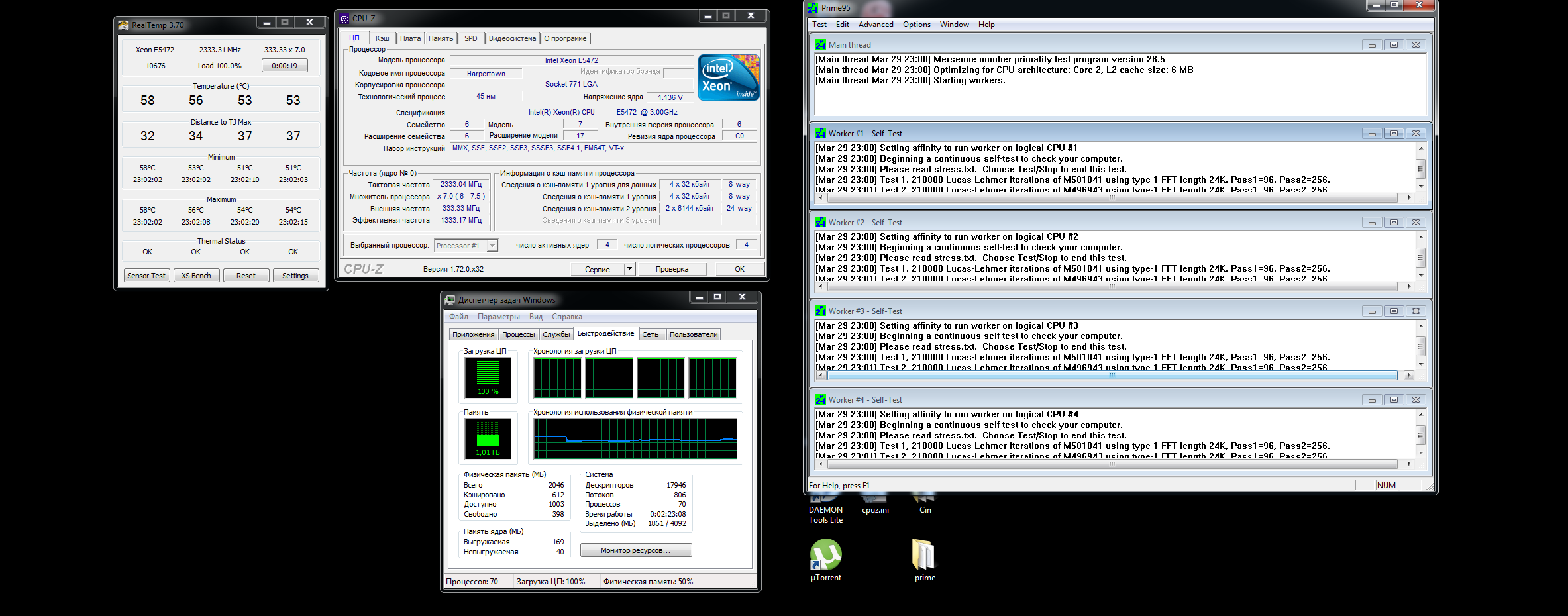Click the Worker #1 vertical scrollbar thumb
1568x616 pixels.
1420,168
